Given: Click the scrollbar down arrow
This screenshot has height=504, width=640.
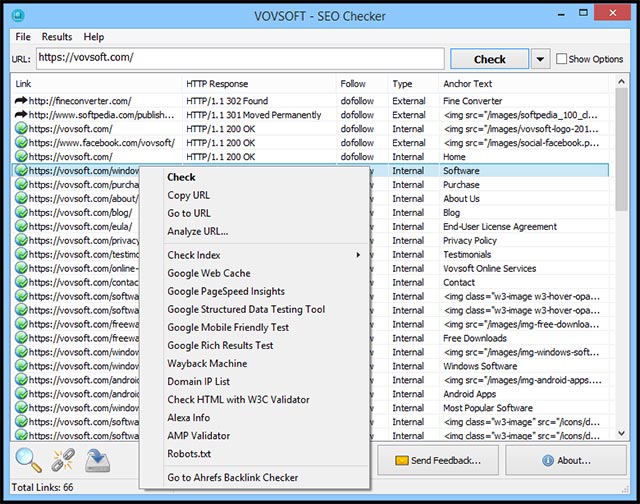Looking at the screenshot, I should 621,433.
